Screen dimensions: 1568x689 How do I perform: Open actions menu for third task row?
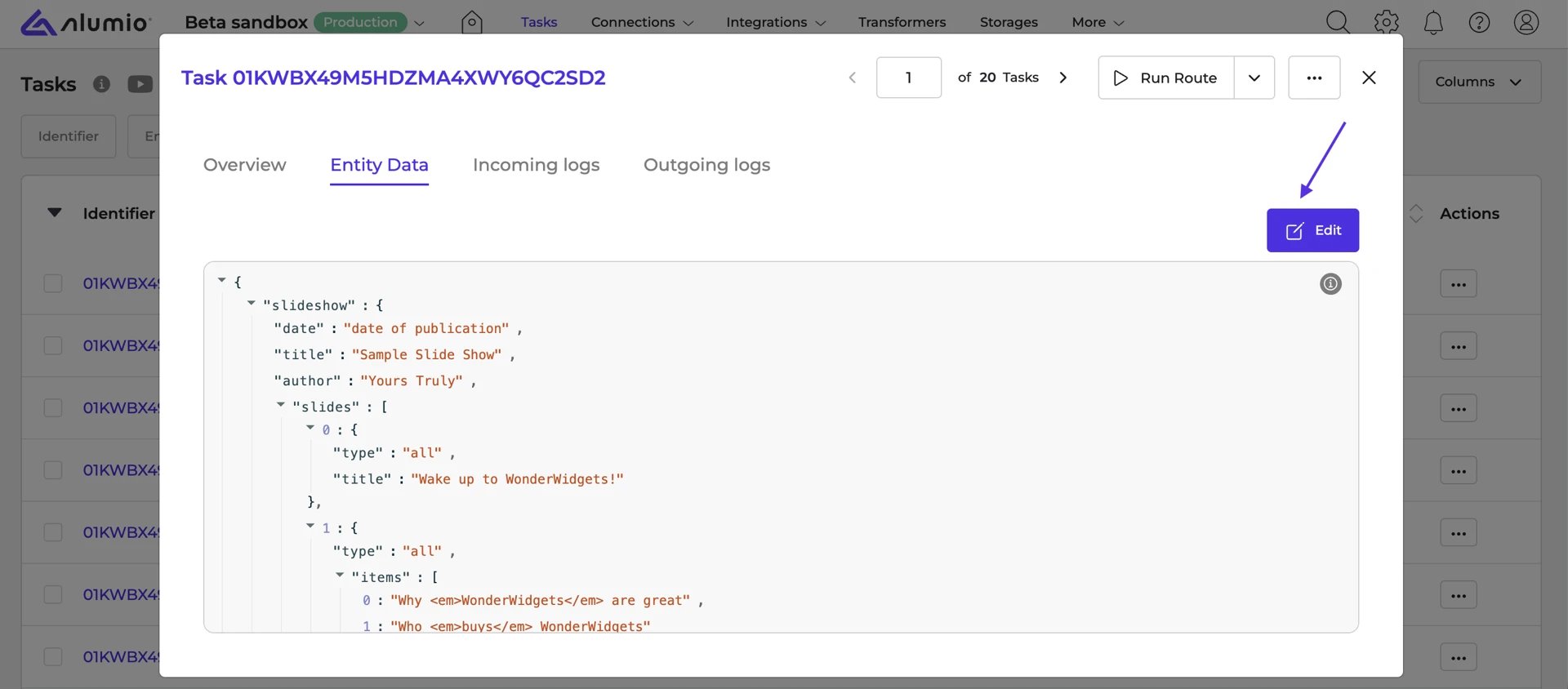[1459, 408]
